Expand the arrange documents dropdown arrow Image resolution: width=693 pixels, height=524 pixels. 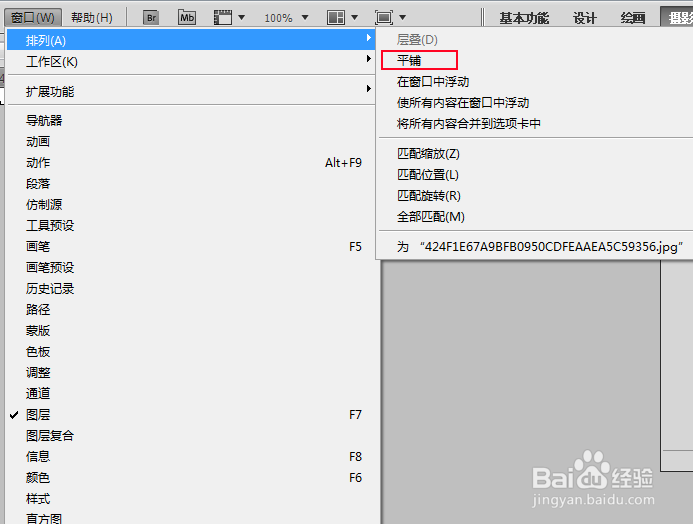[354, 18]
